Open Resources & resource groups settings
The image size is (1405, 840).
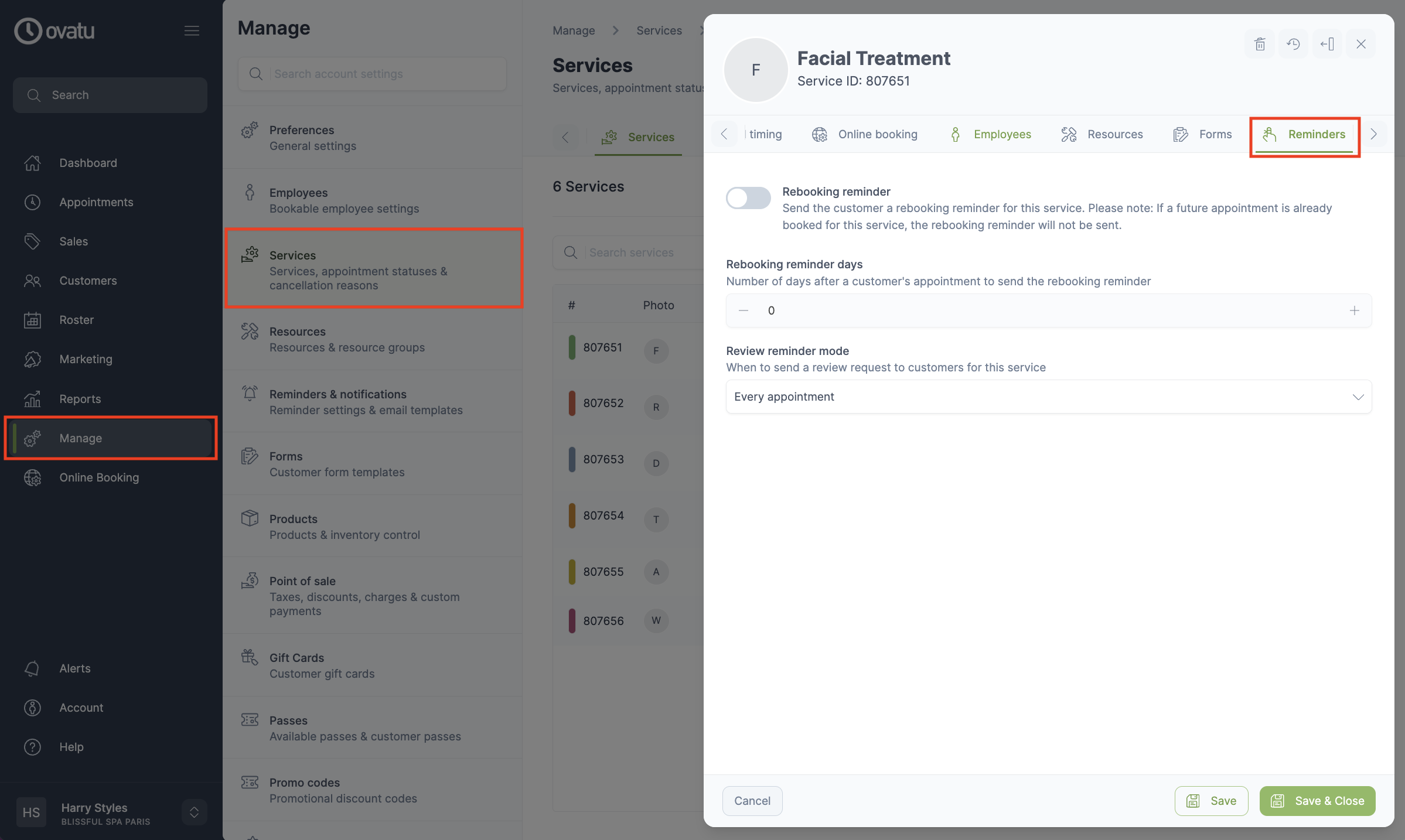coord(373,339)
